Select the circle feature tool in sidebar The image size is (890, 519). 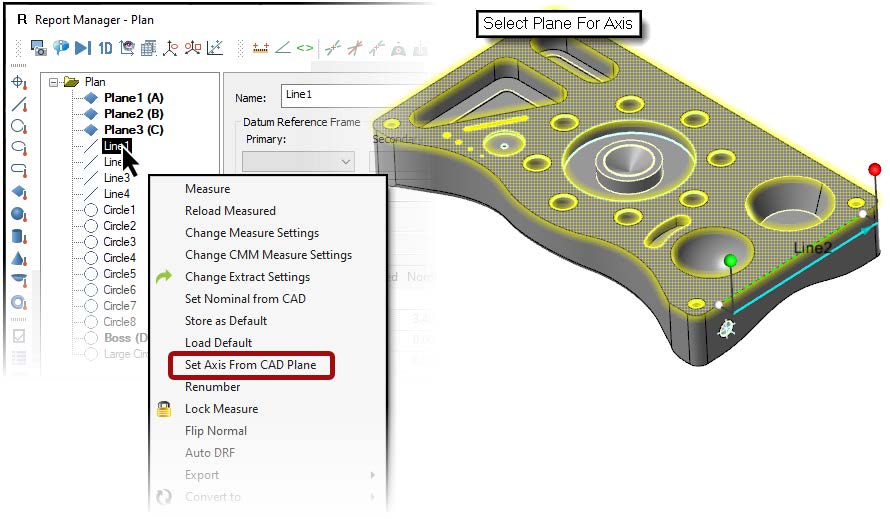pos(19,127)
